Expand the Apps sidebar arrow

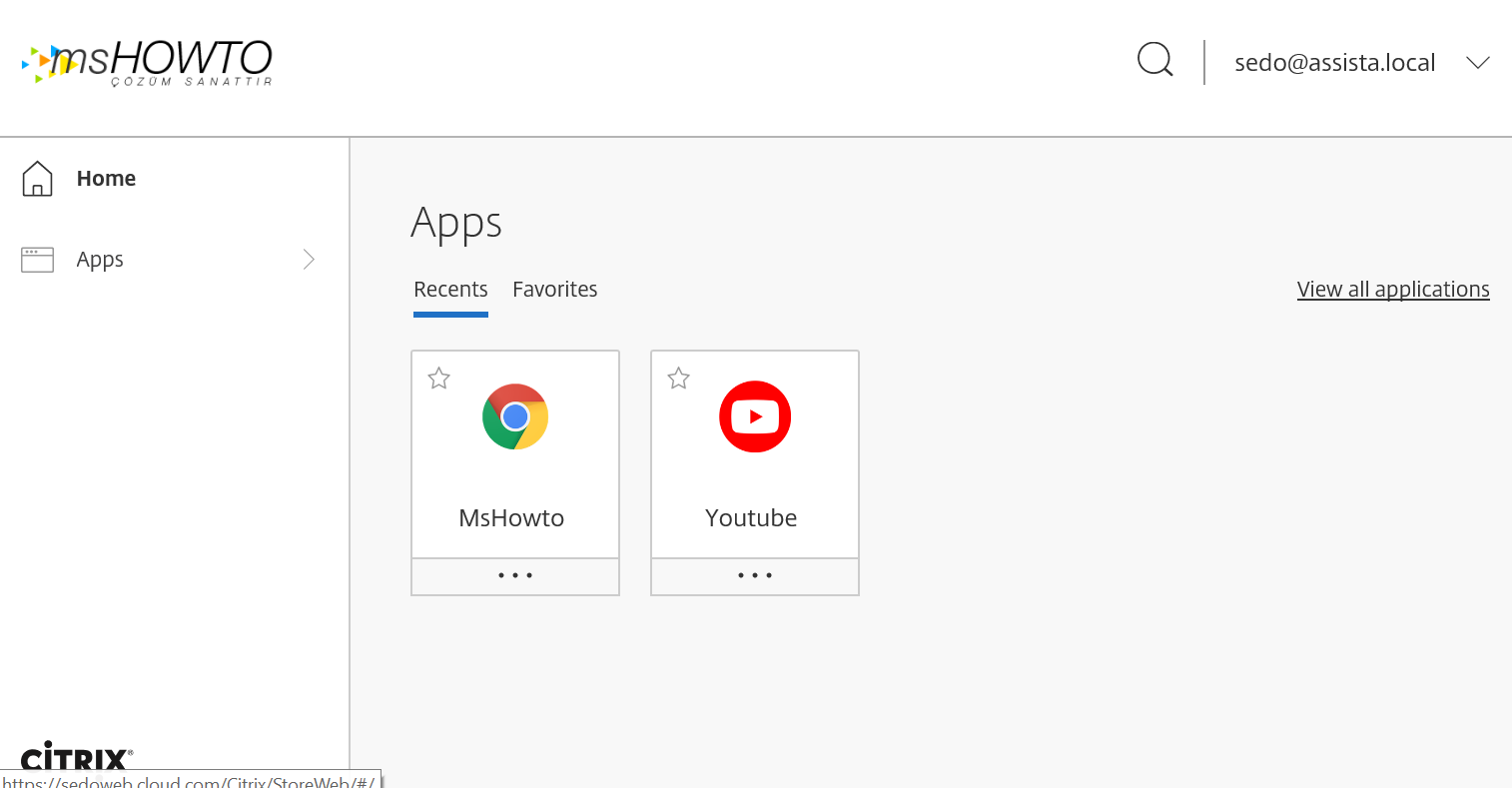(309, 260)
